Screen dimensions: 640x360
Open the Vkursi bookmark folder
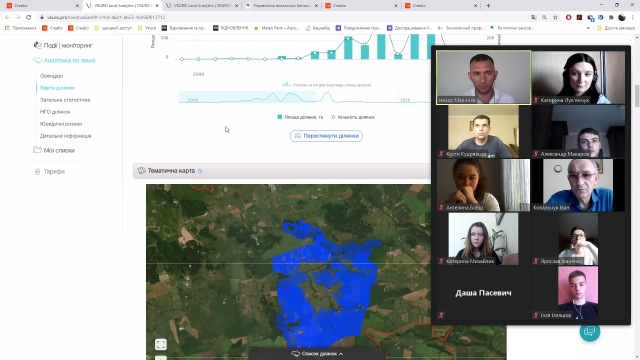pos(147,28)
